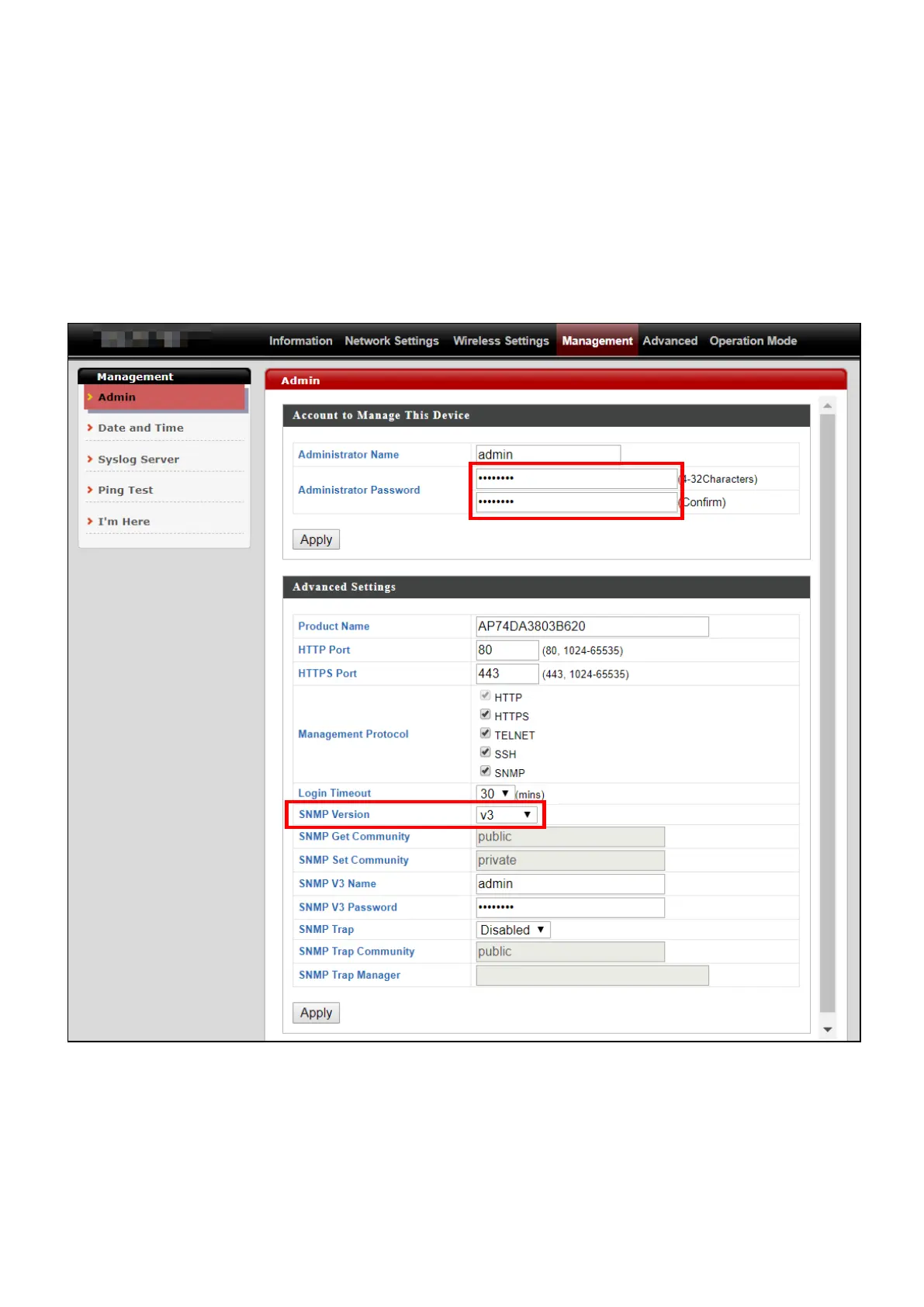The width and height of the screenshot is (924, 1307).
Task: Toggle the HTTP protocol checkbox
Action: click(x=485, y=695)
